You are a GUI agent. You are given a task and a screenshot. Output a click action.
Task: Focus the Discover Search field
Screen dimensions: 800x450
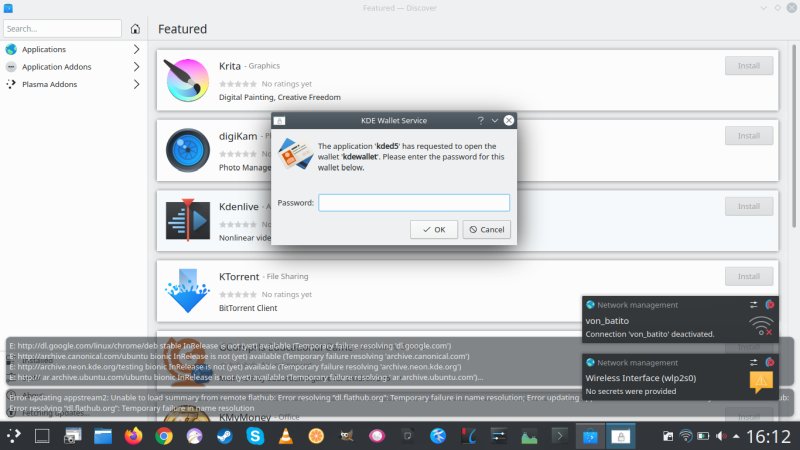62,29
